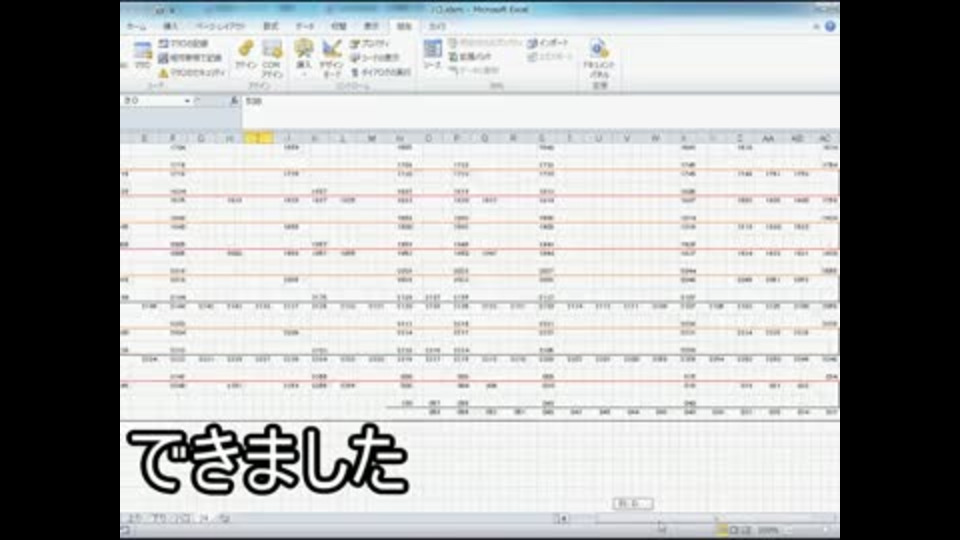
Task: Toggle Use Relative References (相対参照で記録)
Action: (x=190, y=58)
